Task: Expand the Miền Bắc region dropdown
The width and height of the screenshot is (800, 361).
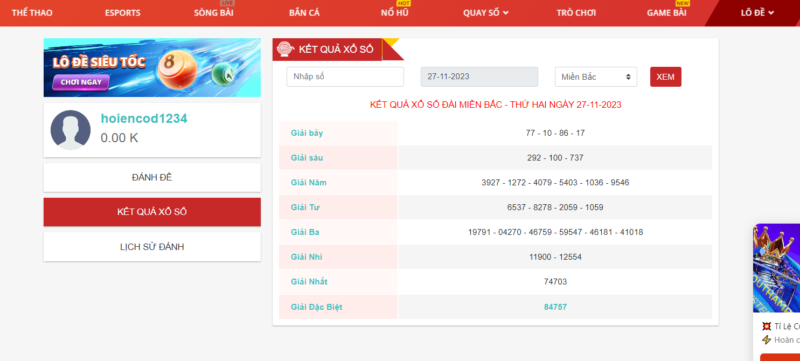Action: (x=596, y=77)
